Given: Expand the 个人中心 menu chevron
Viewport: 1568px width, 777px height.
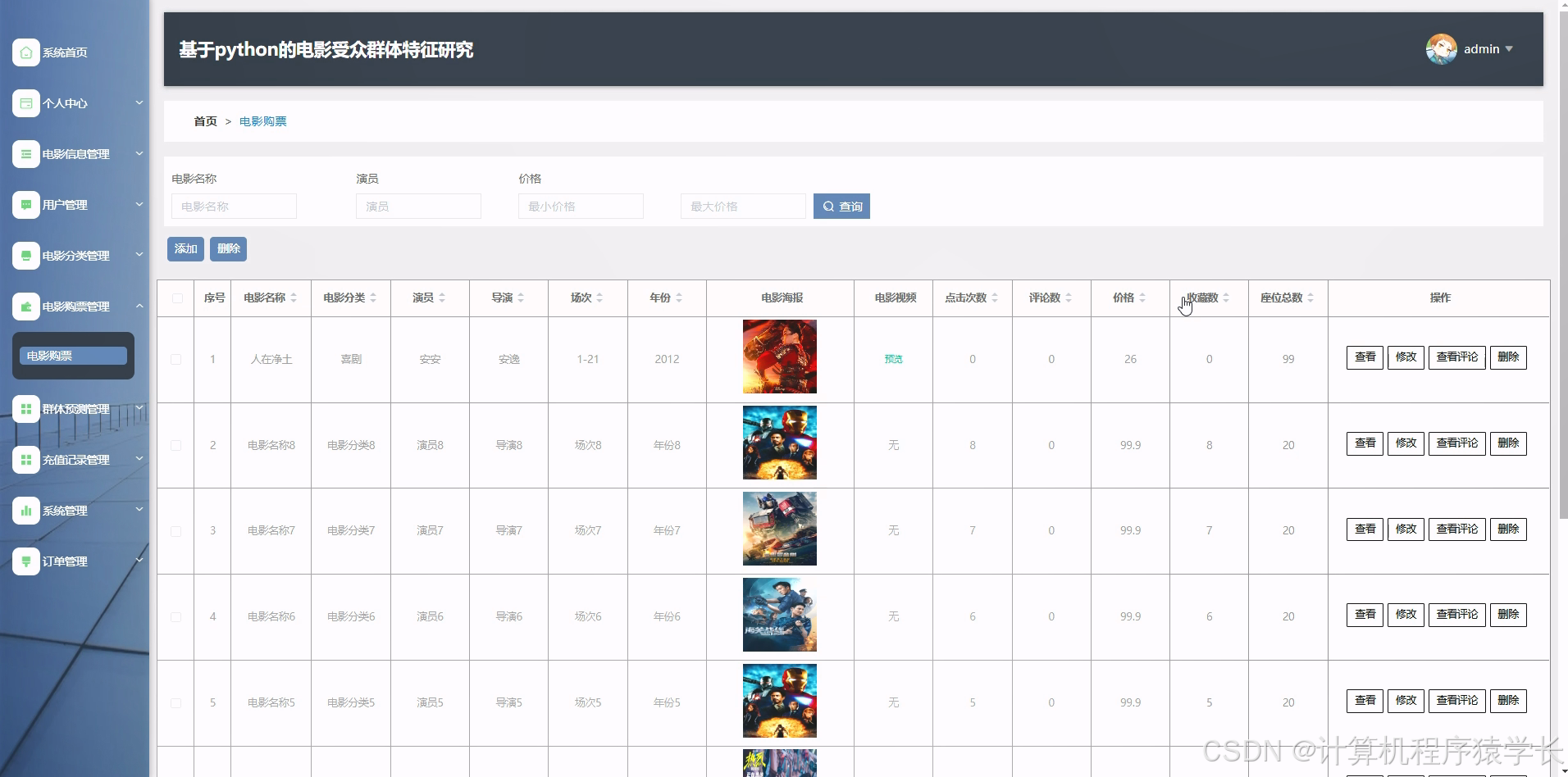Looking at the screenshot, I should click(x=139, y=102).
